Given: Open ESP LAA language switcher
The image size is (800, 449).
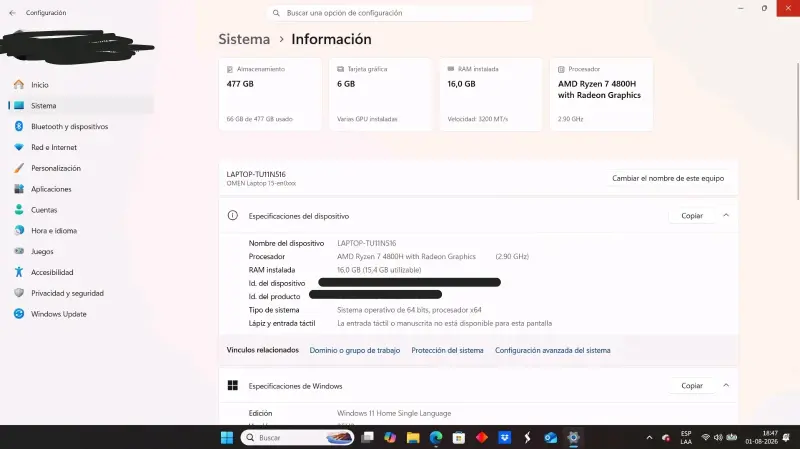Looking at the screenshot, I should (686, 438).
